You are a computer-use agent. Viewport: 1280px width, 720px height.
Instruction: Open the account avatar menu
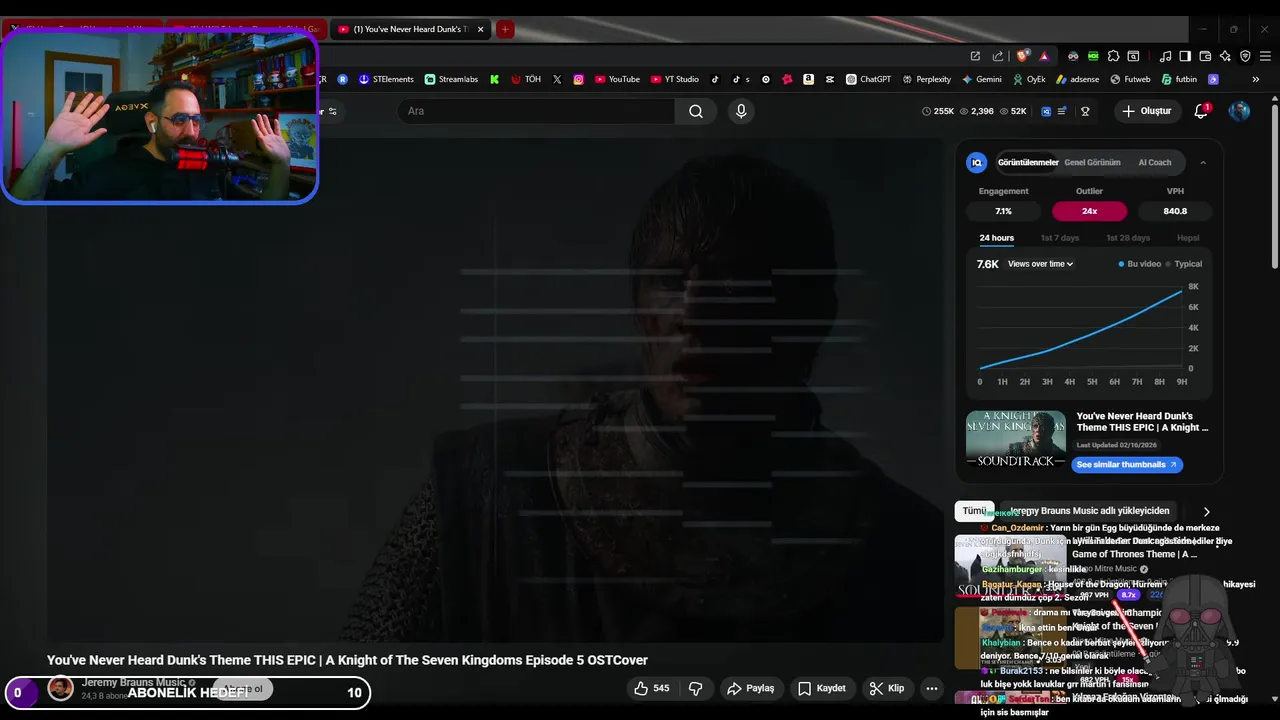(1239, 111)
